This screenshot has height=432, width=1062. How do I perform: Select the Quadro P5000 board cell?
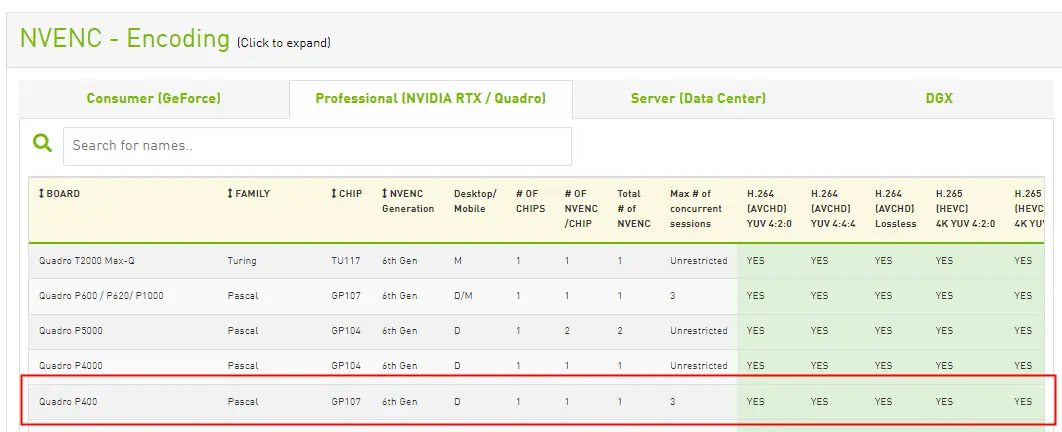click(x=71, y=331)
